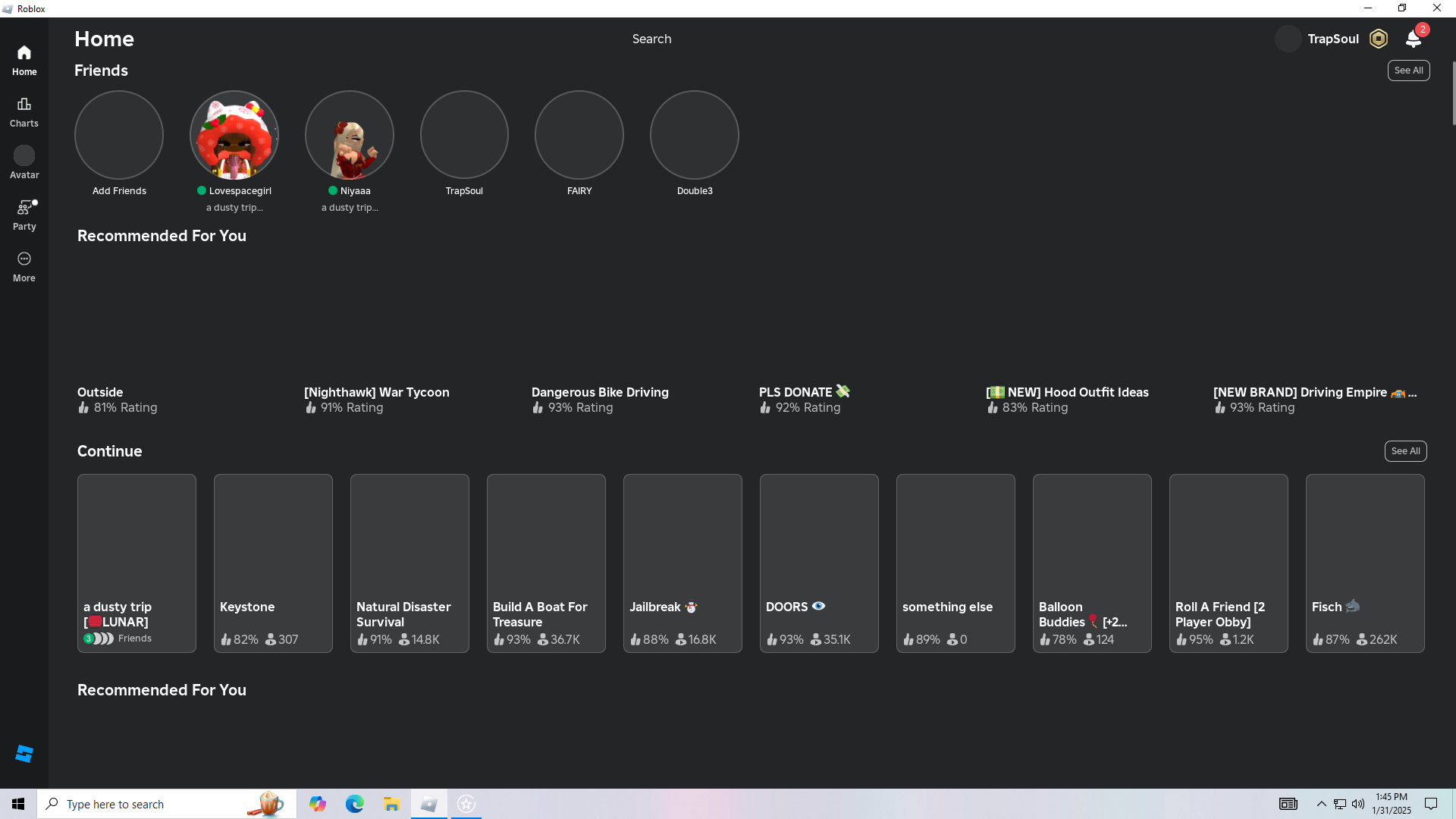
Task: Open File Explorer from taskbar
Action: tap(391, 804)
